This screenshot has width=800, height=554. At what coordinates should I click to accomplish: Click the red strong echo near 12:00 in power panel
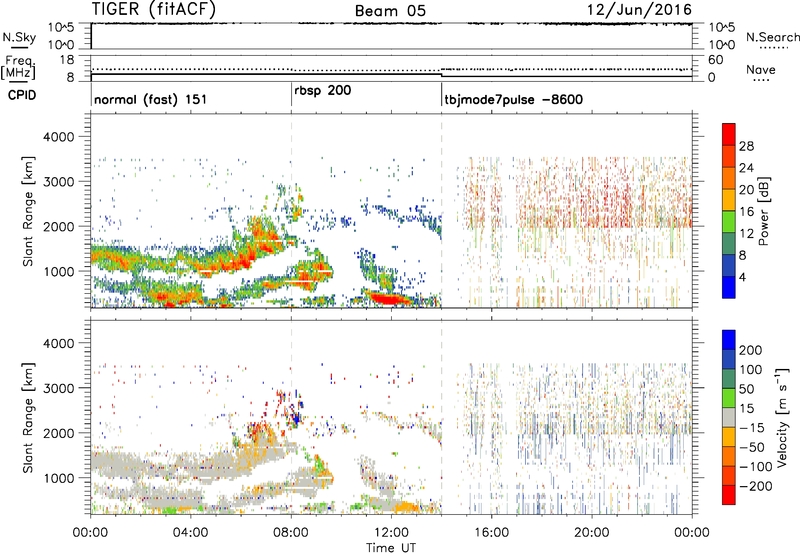[388, 298]
